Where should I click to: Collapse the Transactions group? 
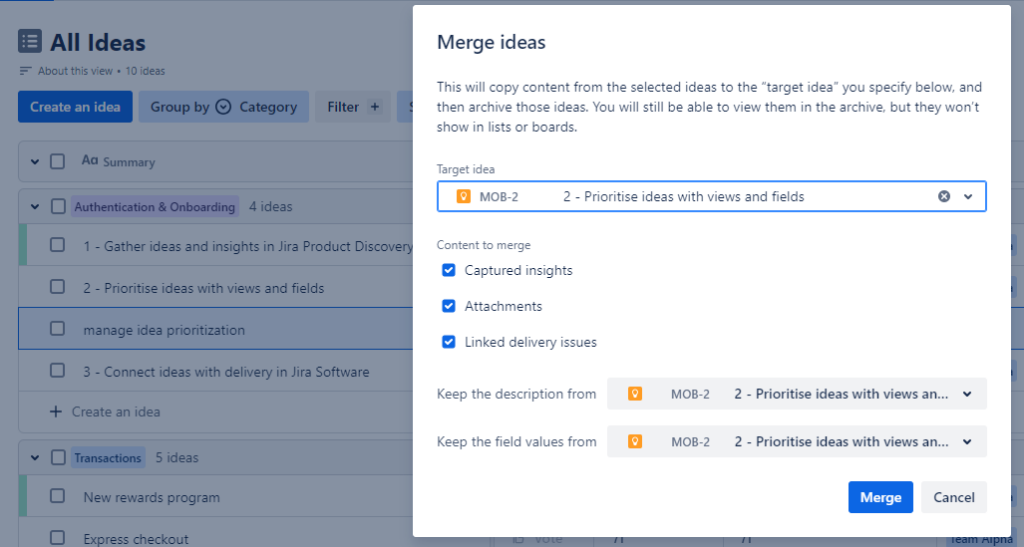[35, 458]
